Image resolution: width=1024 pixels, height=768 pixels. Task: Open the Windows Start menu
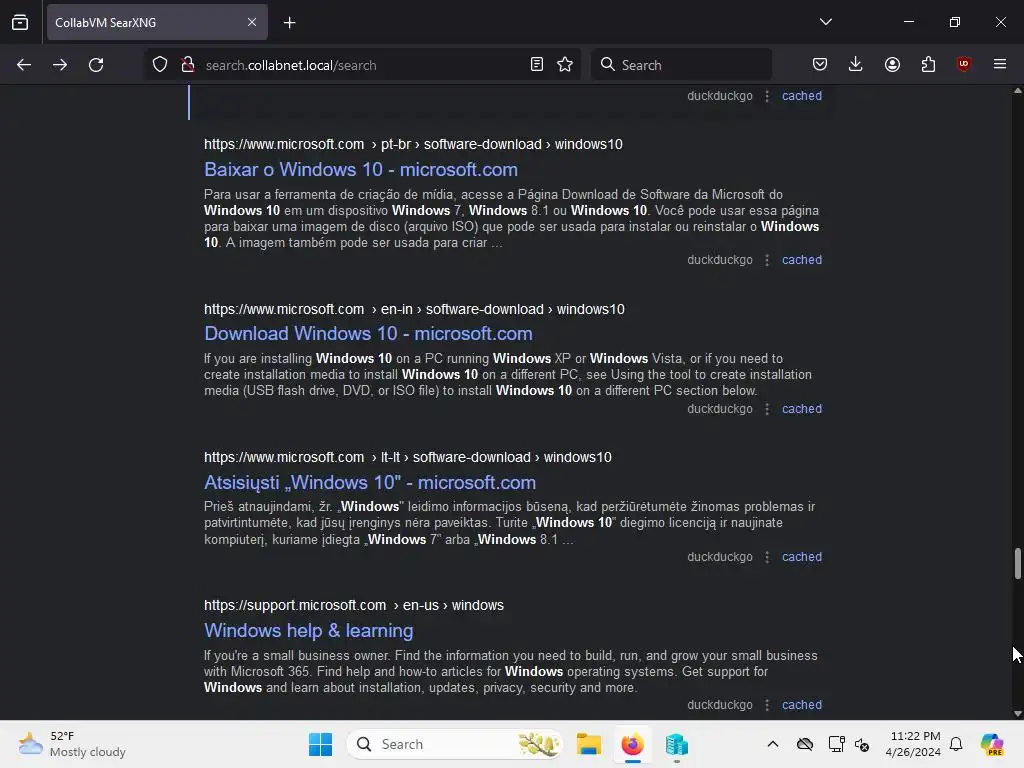pyautogui.click(x=320, y=744)
